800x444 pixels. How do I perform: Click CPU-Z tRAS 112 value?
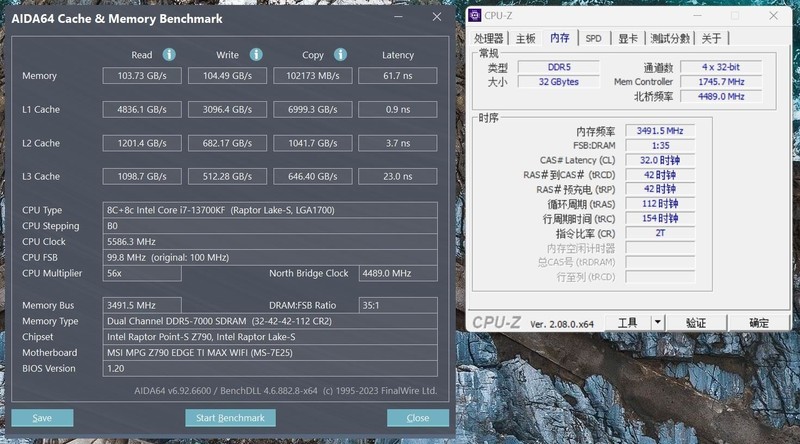coord(660,204)
